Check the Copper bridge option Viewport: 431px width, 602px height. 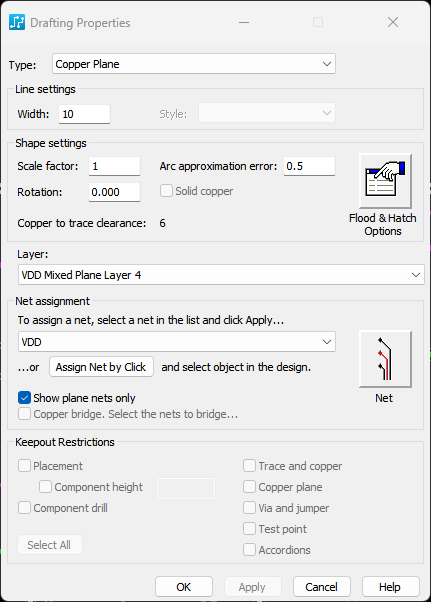coord(25,414)
